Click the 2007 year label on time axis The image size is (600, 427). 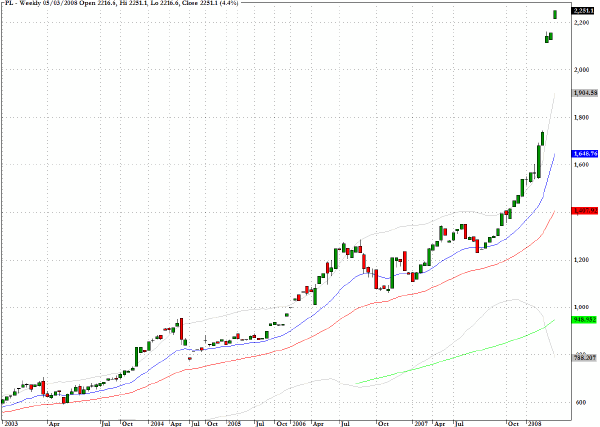(421, 424)
